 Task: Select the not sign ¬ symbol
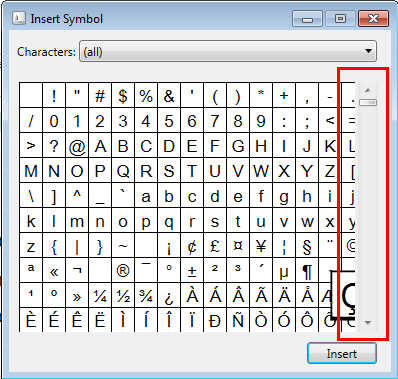click(77, 271)
